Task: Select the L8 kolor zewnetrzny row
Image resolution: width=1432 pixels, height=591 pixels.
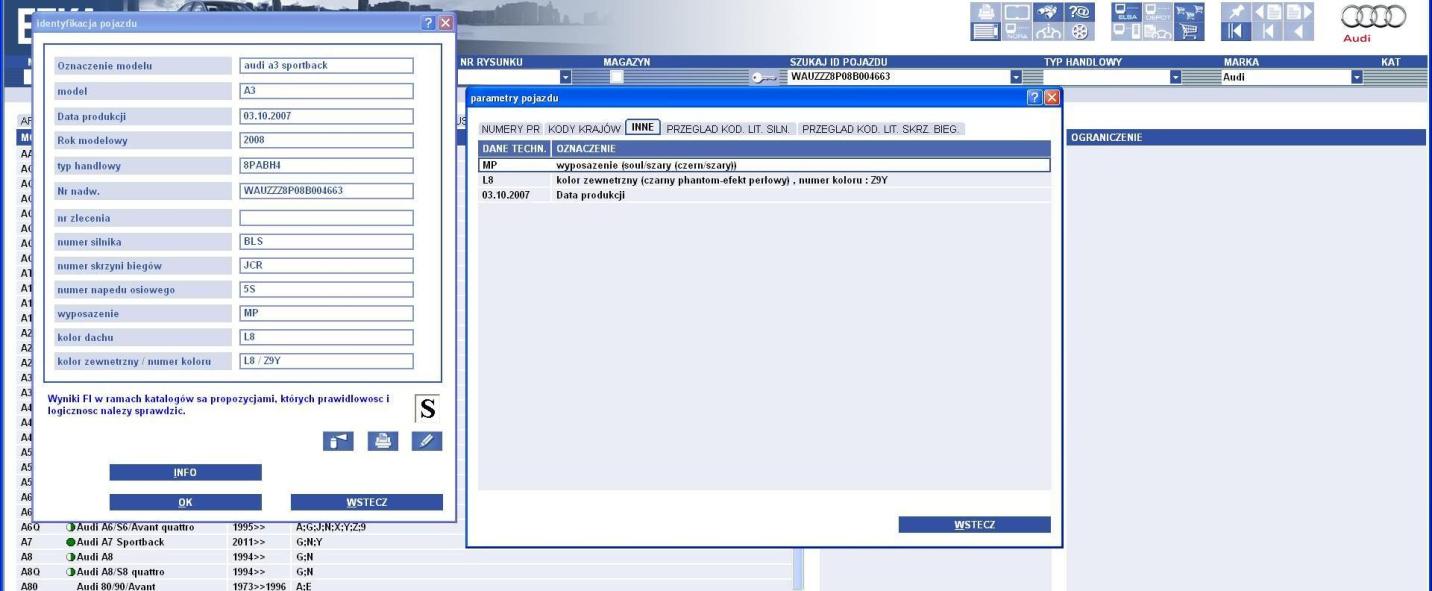Action: 764,180
